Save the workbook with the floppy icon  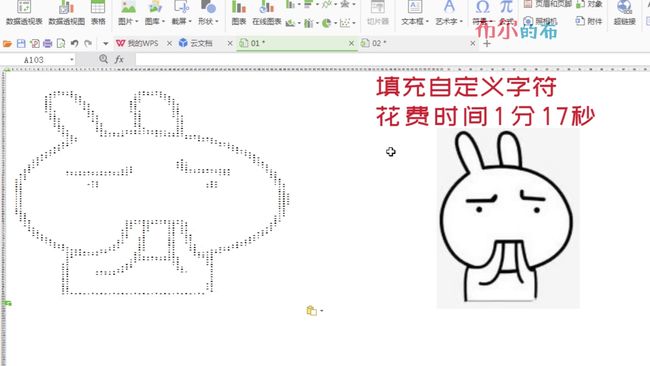click(x=21, y=44)
